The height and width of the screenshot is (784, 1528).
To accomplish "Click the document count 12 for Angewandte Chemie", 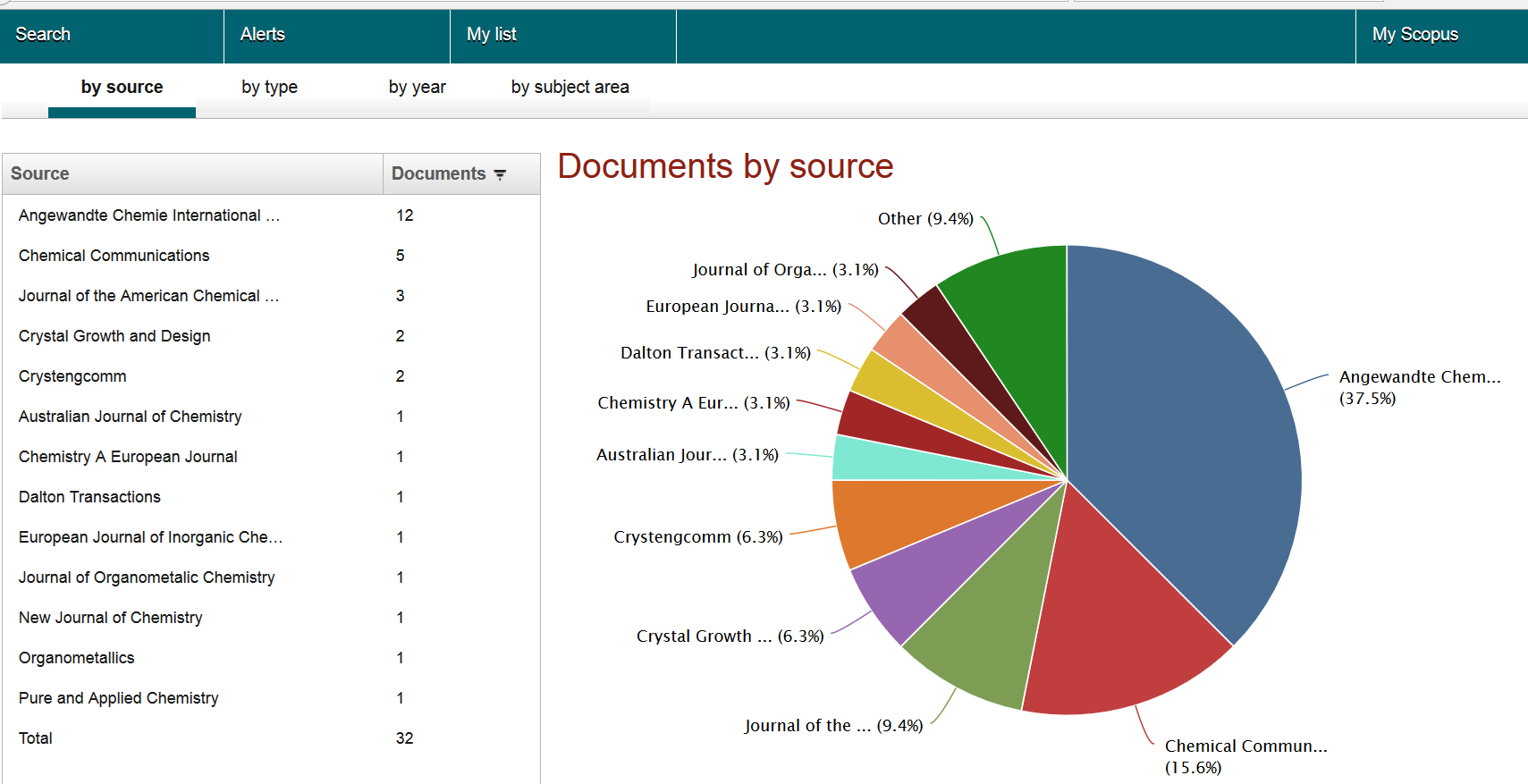I will coord(404,215).
